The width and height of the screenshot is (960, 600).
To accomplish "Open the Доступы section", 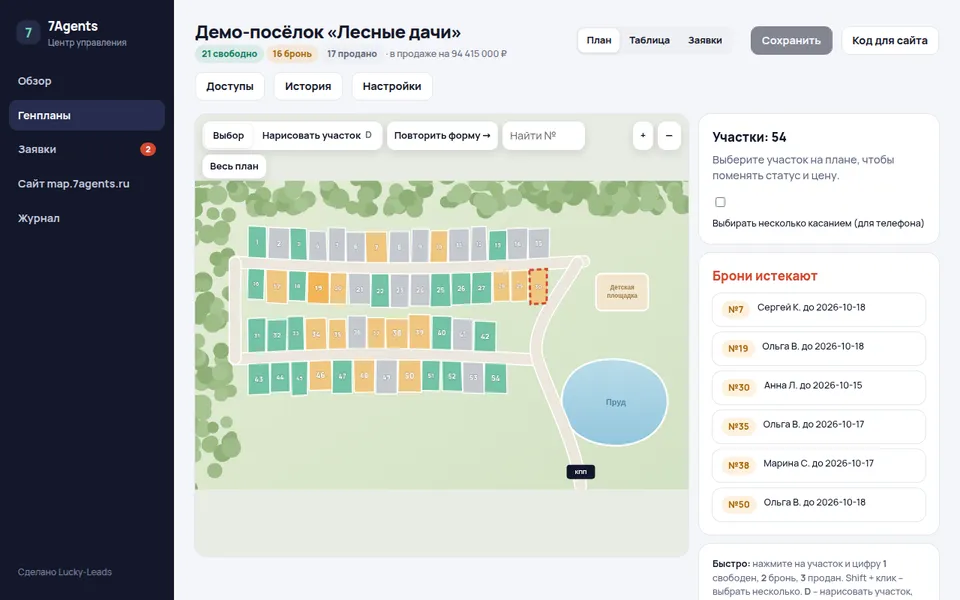I will [x=230, y=86].
